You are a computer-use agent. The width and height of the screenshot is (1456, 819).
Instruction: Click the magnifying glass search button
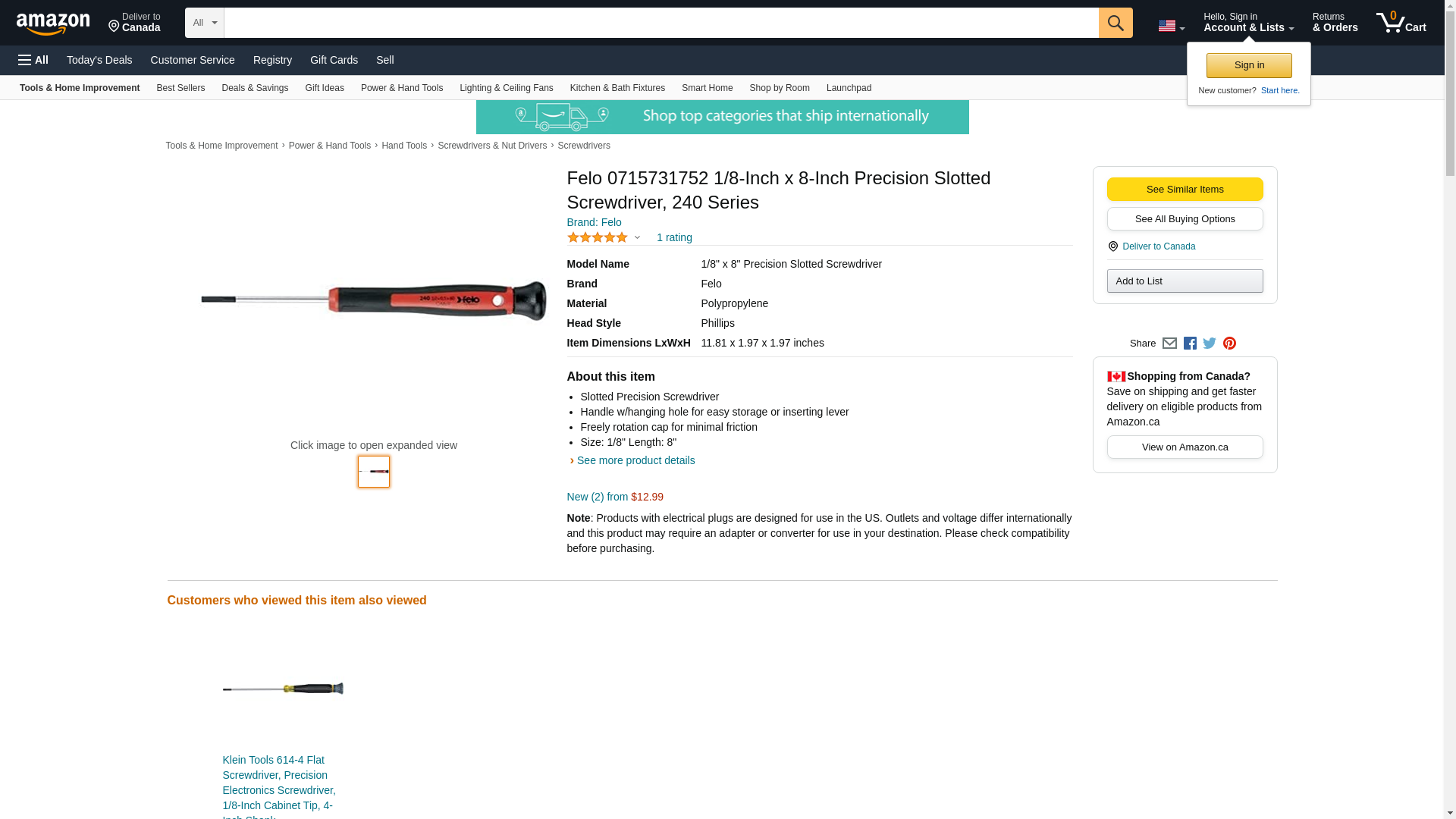[x=1115, y=23]
